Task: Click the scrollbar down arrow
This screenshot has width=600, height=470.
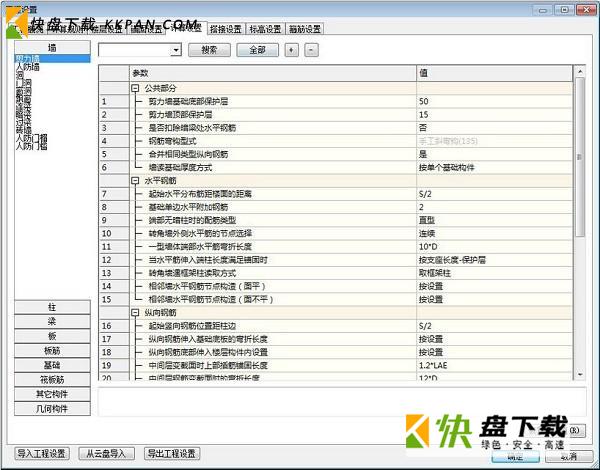Action: 580,374
